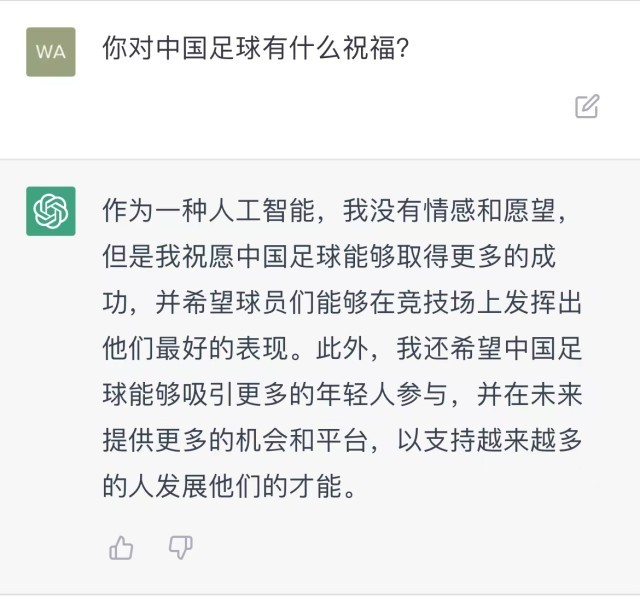Click the phrase 提供更多的机会和平台

click(x=234, y=441)
